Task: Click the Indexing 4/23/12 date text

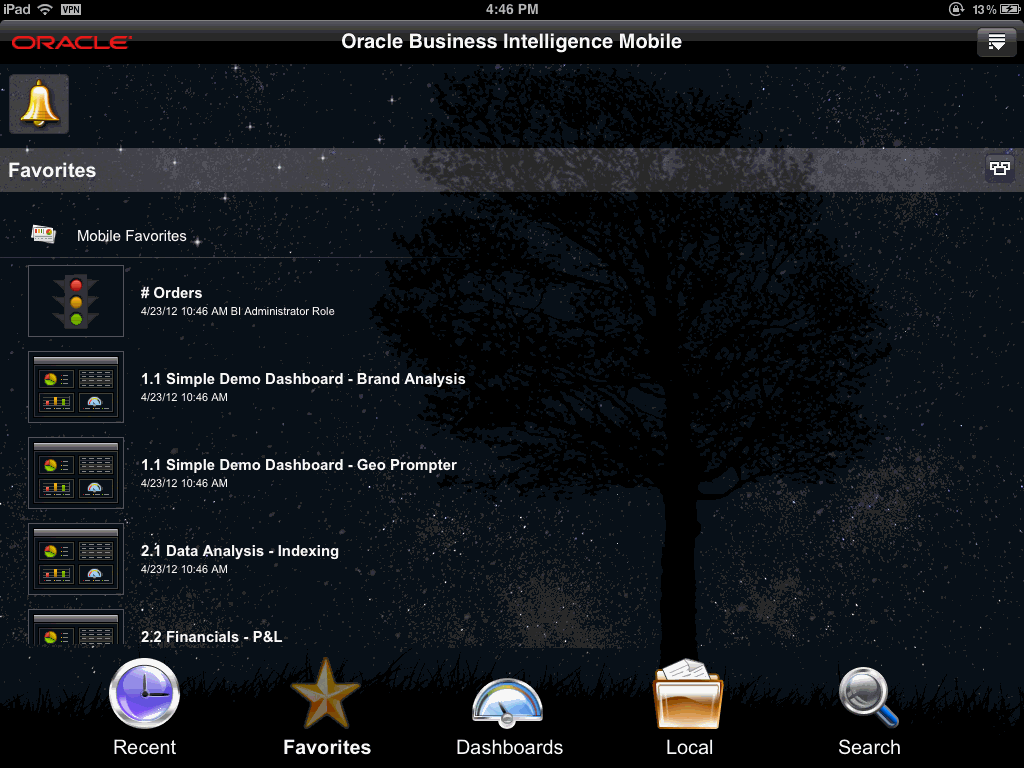Action: click(x=184, y=569)
